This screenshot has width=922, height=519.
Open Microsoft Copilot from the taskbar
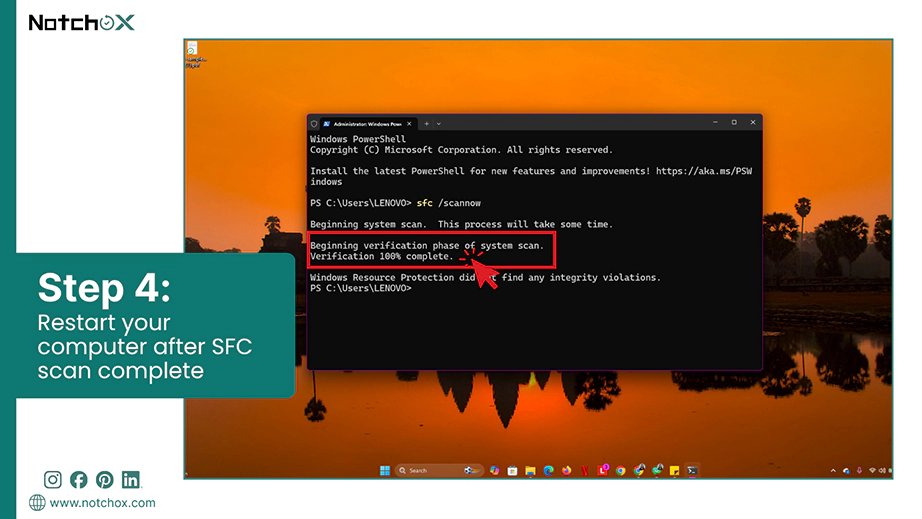click(x=495, y=470)
